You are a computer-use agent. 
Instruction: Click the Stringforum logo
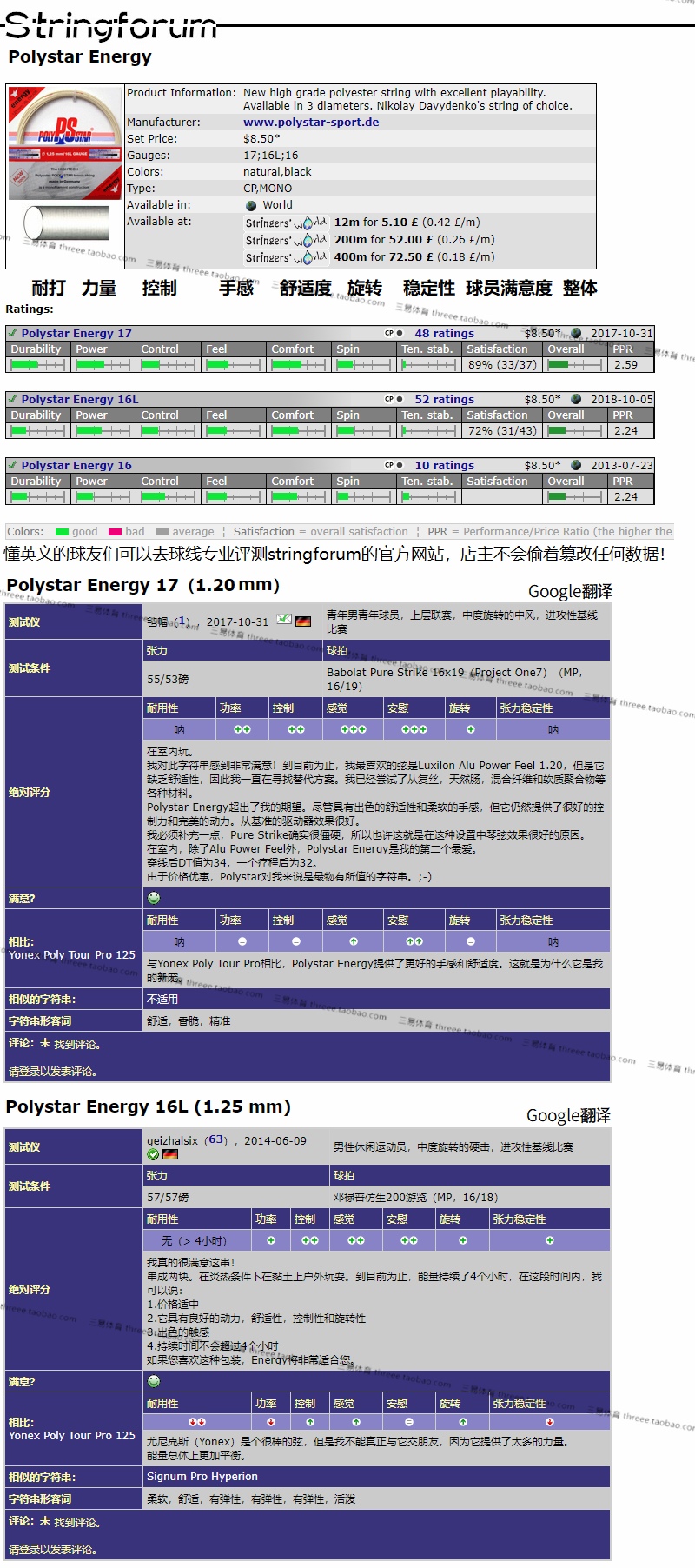click(111, 26)
